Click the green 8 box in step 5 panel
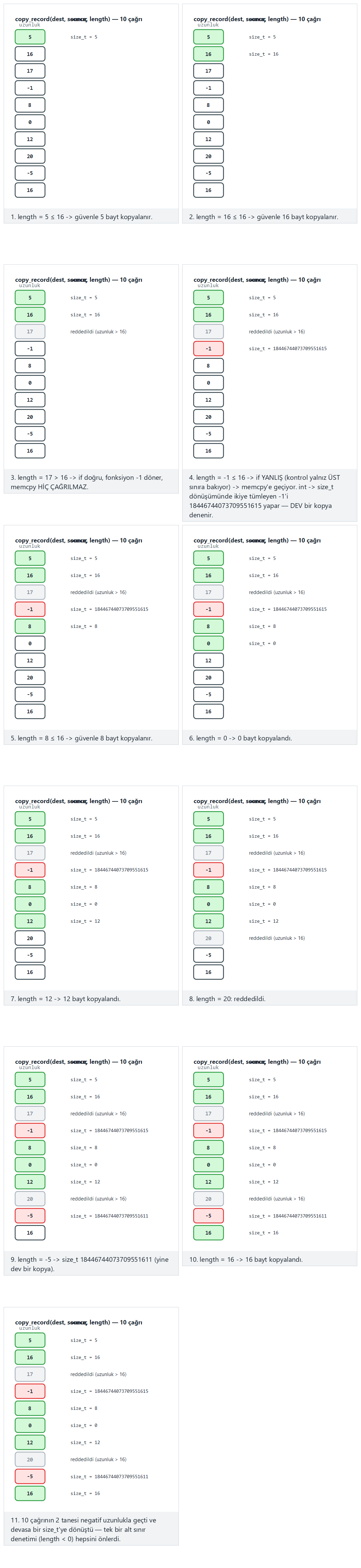The image size is (361, 1568). pyautogui.click(x=30, y=626)
